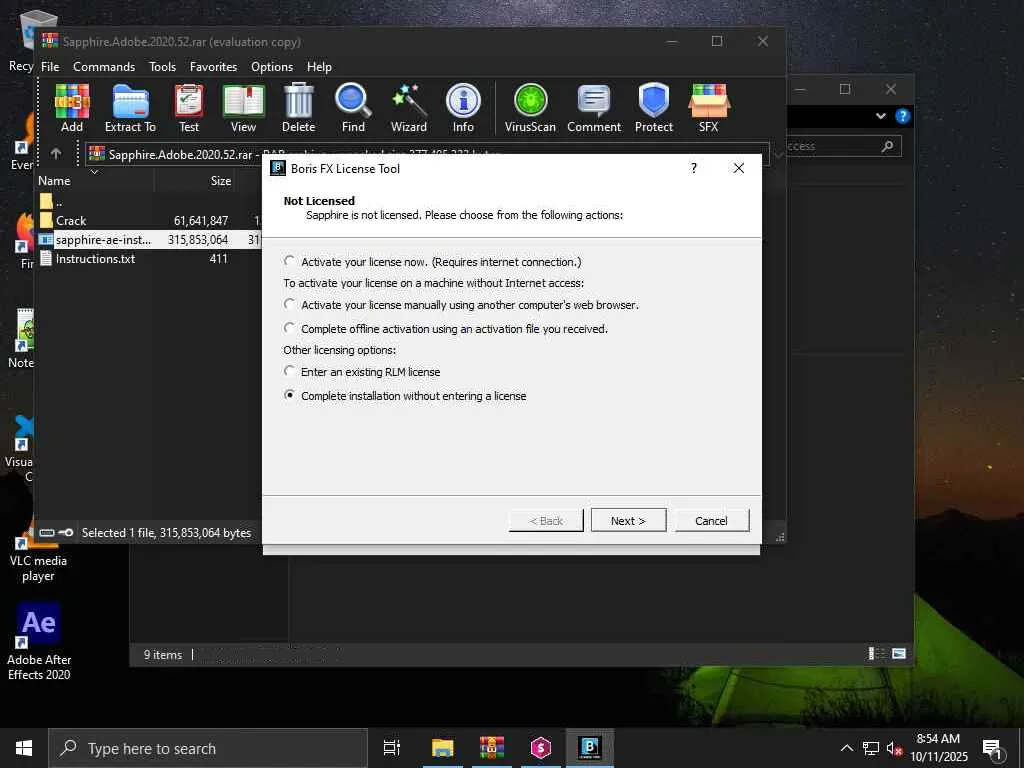Open Task View from taskbar
The height and width of the screenshot is (768, 1024).
pos(392,748)
